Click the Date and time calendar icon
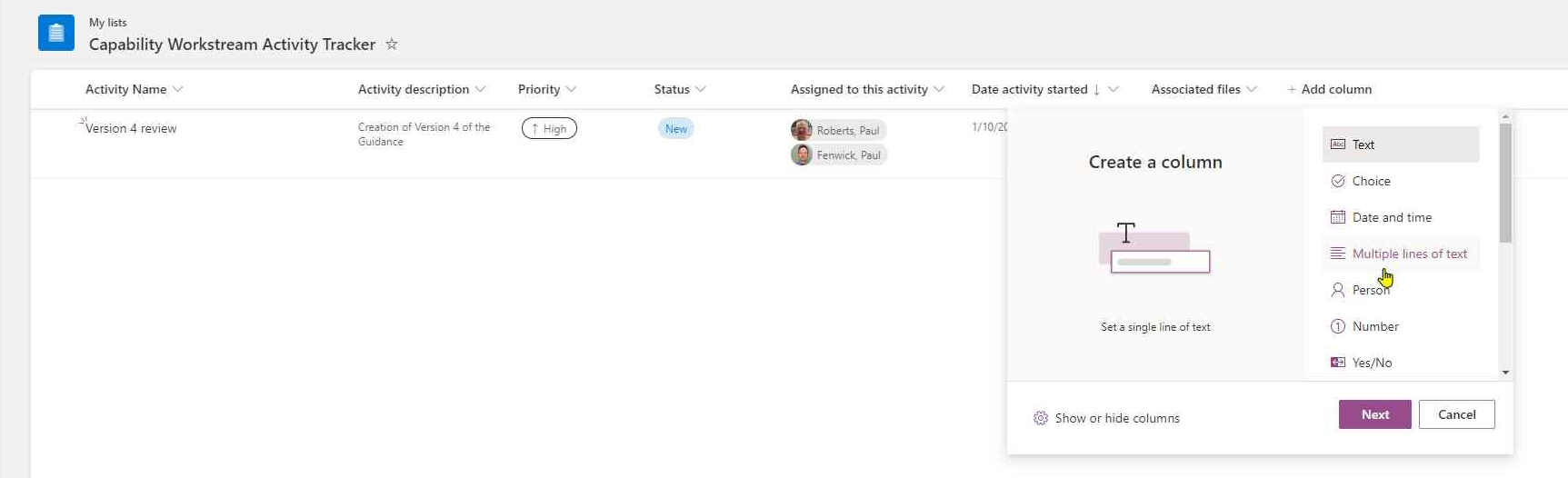Viewport: 1568px width, 478px height. click(x=1338, y=217)
